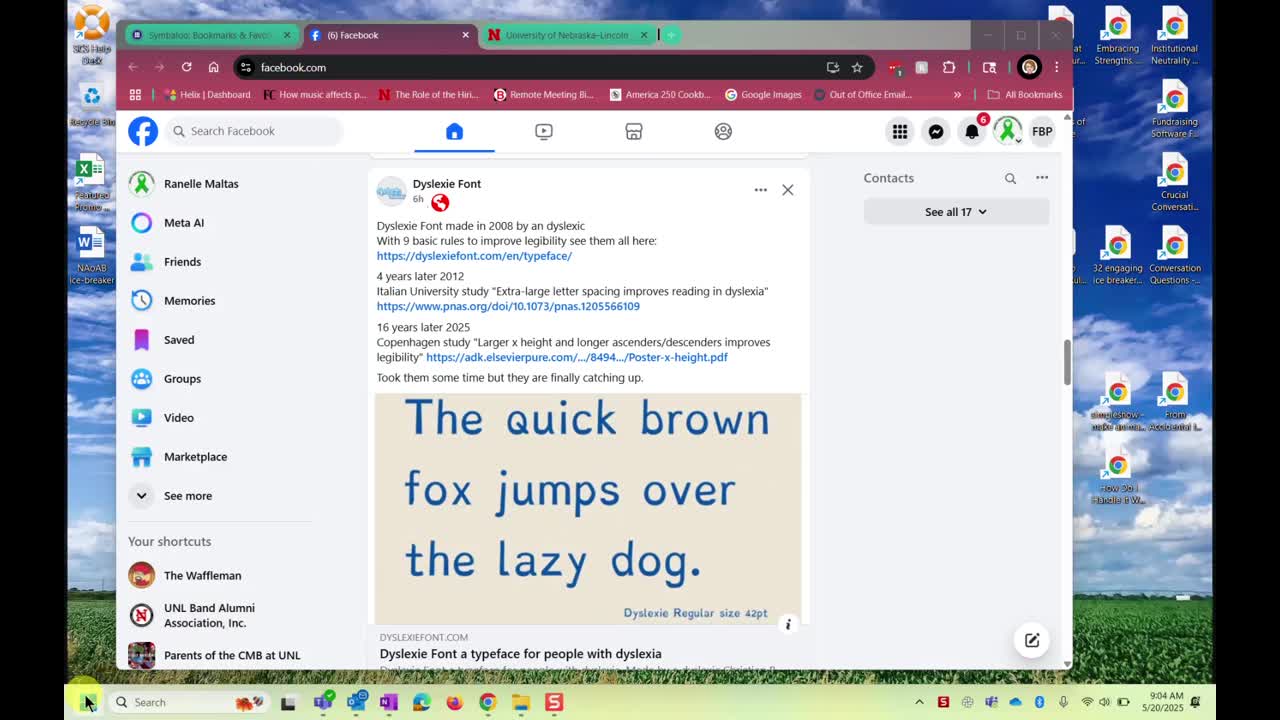
Task: Open Messenger chat icon
Action: [936, 131]
